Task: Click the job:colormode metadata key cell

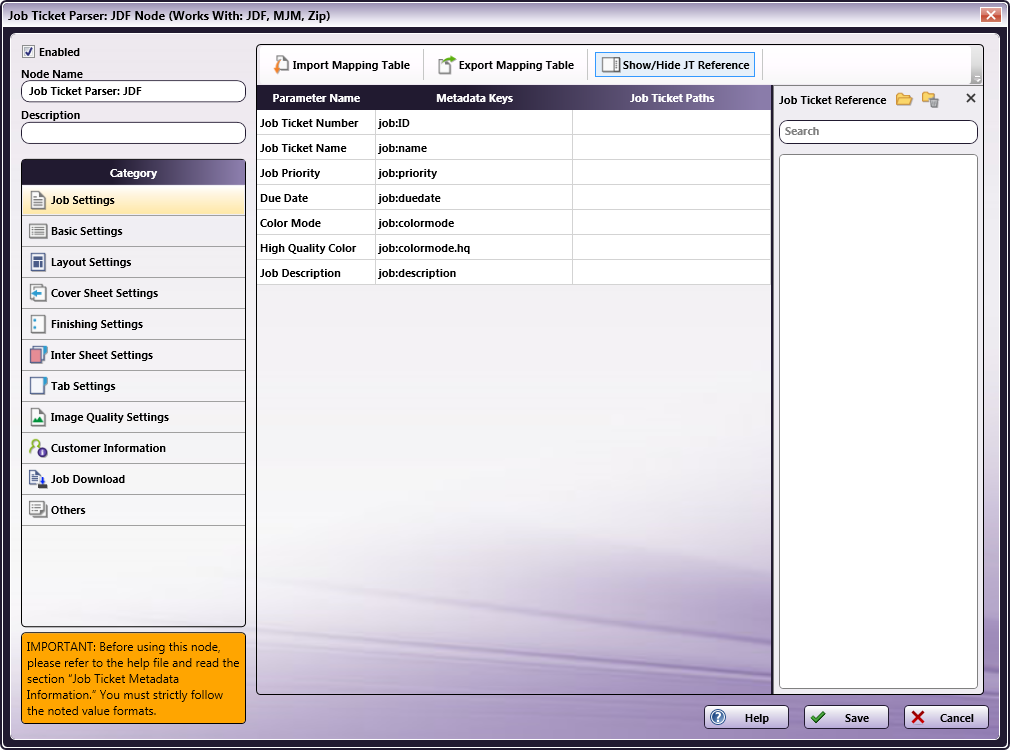Action: [x=474, y=223]
